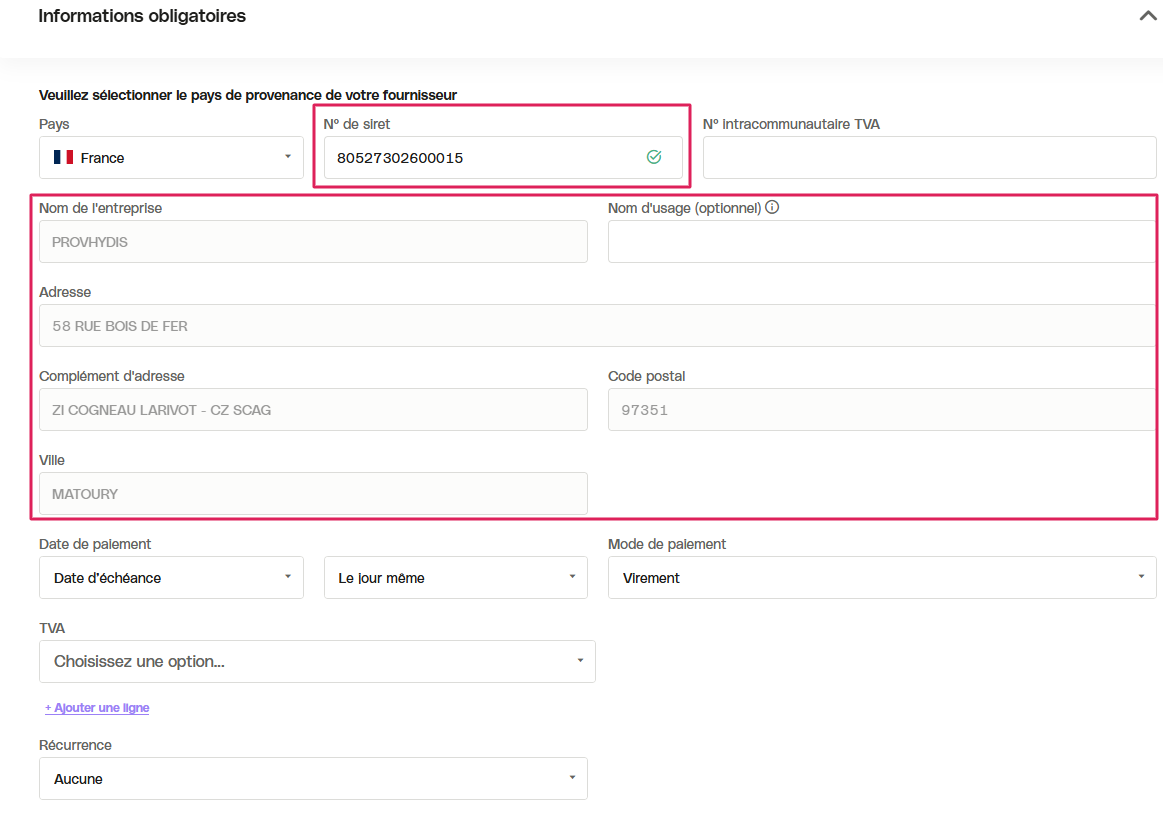Click the Récurrence label

point(76,745)
